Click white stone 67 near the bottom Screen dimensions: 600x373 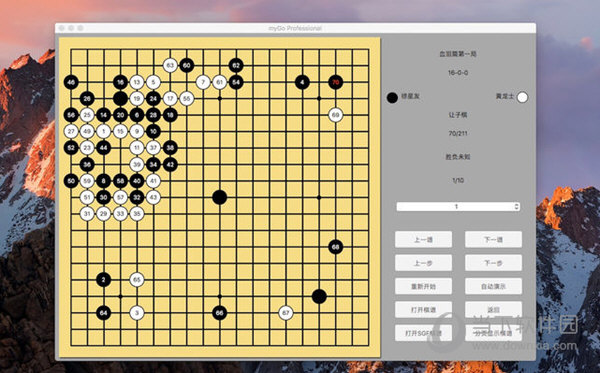pos(286,313)
